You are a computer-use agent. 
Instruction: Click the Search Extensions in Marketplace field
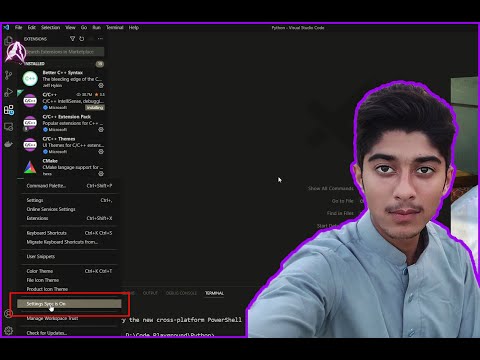coord(64,52)
